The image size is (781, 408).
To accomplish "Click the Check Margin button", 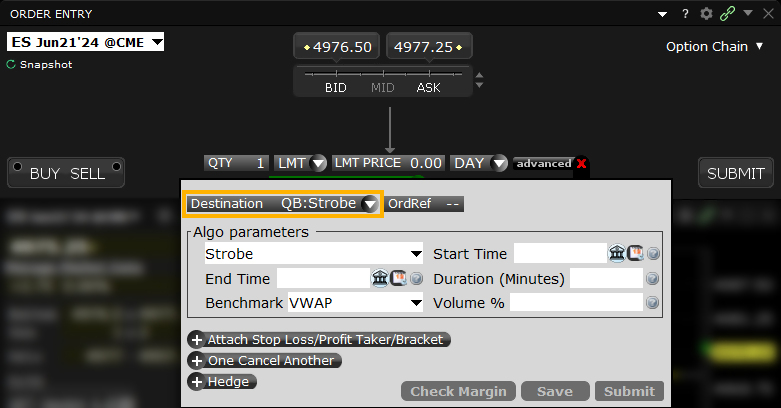I will pos(459,391).
